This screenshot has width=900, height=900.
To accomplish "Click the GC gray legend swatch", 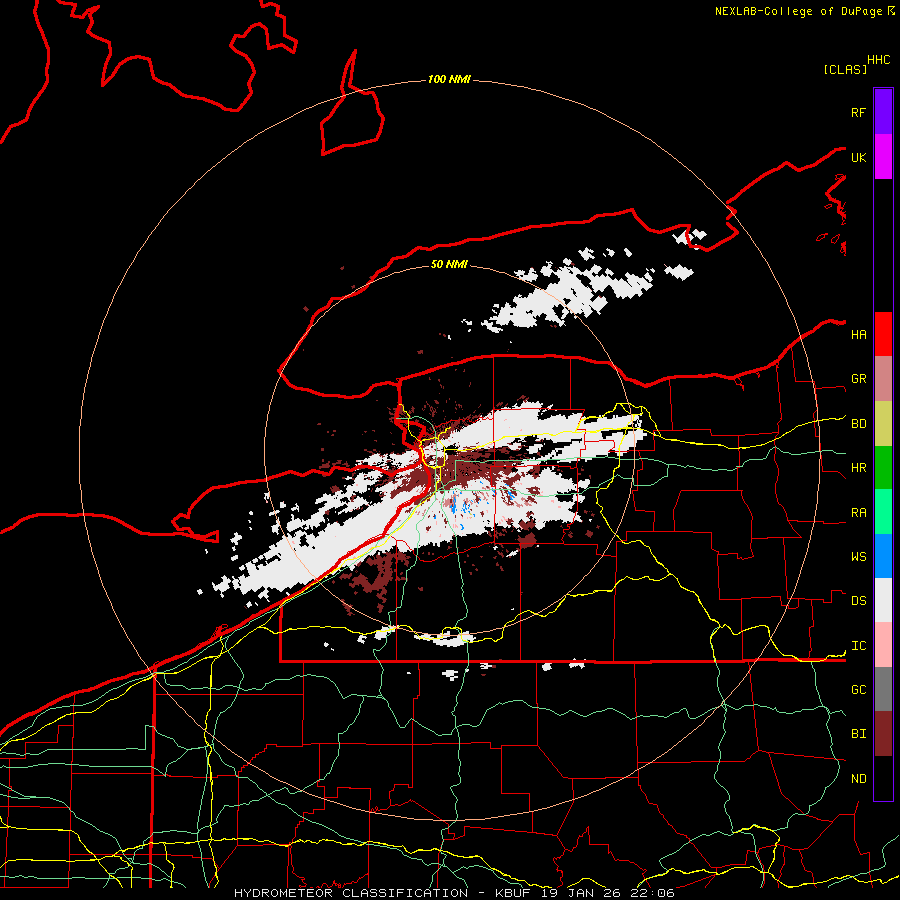I will 883,689.
